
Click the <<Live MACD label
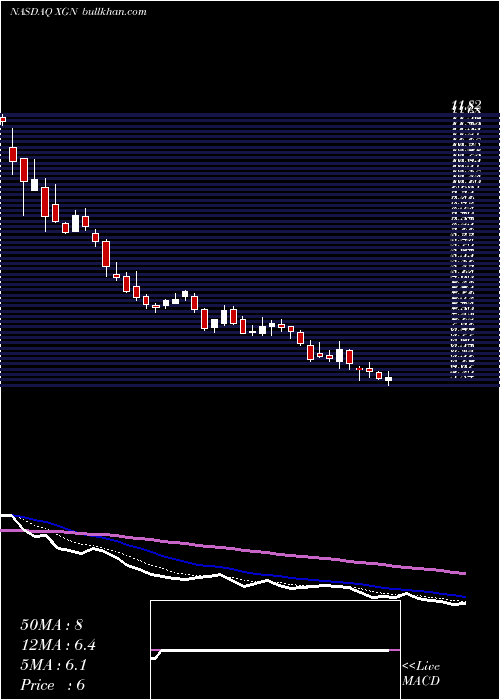pos(421,674)
